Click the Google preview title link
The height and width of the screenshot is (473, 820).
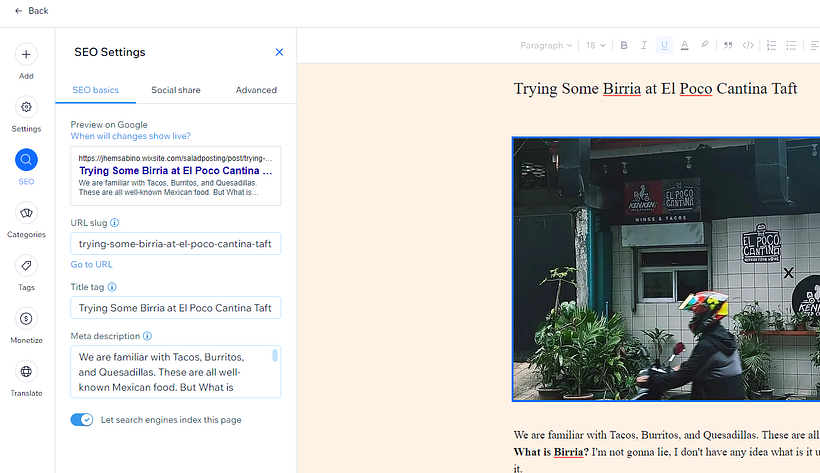pos(176,171)
